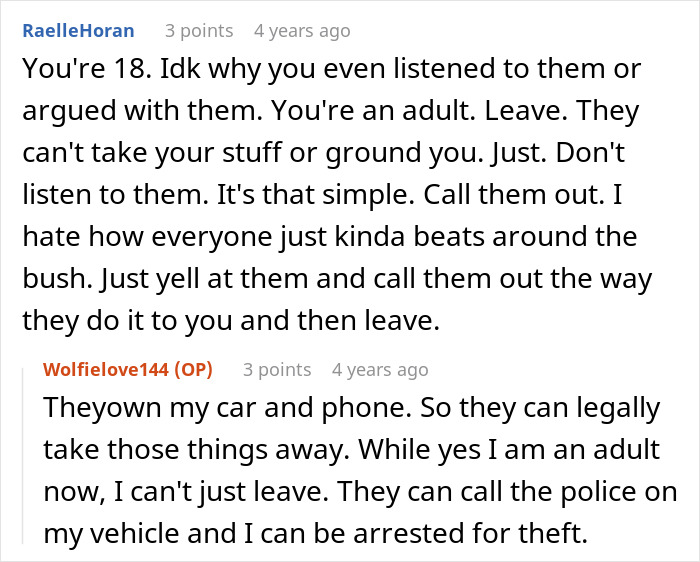The height and width of the screenshot is (562, 700).
Task: Click the line starting "take those things away"
Action: pyautogui.click(x=350, y=450)
